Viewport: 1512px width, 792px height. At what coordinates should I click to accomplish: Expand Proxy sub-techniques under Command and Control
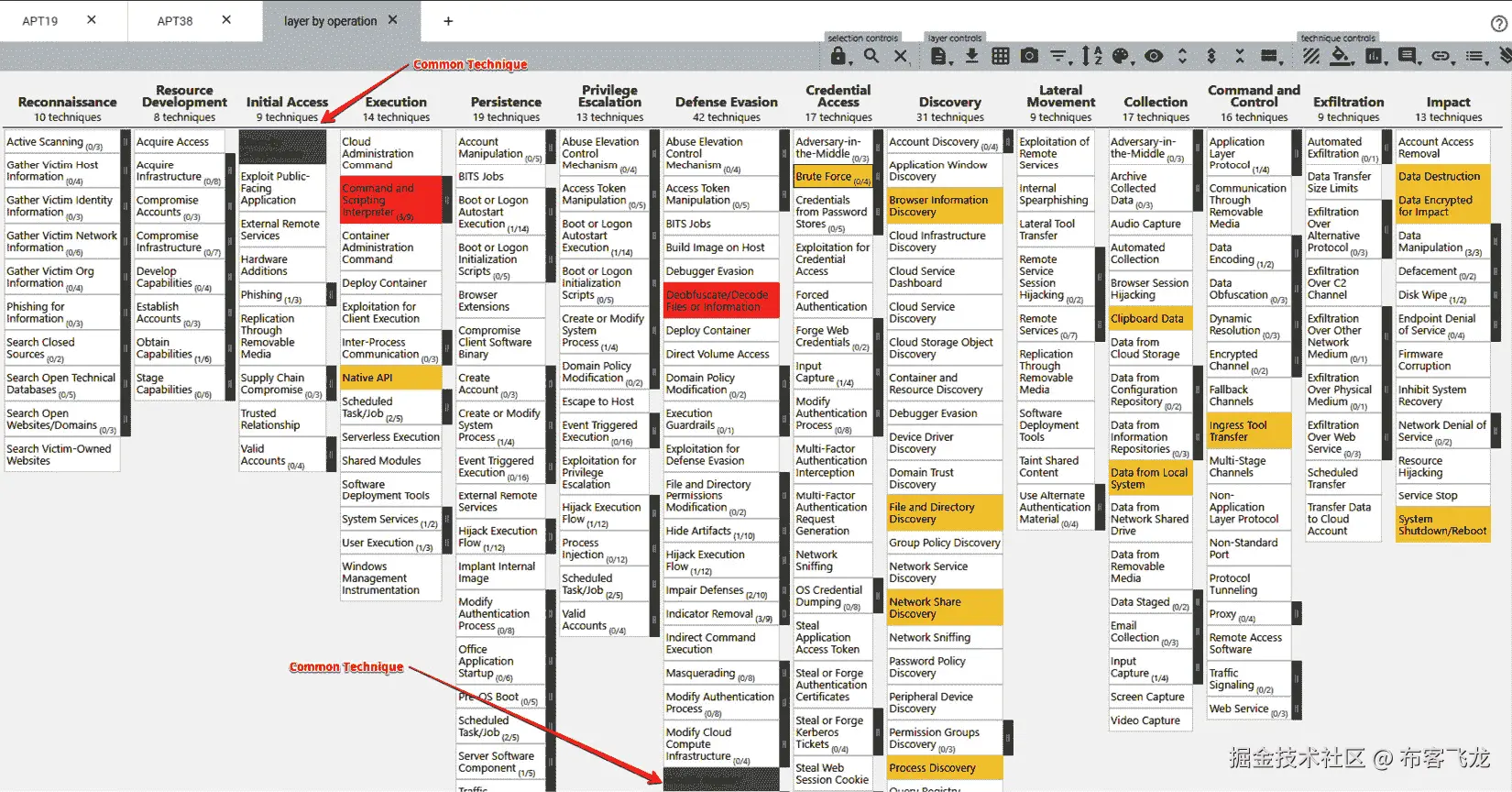click(x=1296, y=614)
